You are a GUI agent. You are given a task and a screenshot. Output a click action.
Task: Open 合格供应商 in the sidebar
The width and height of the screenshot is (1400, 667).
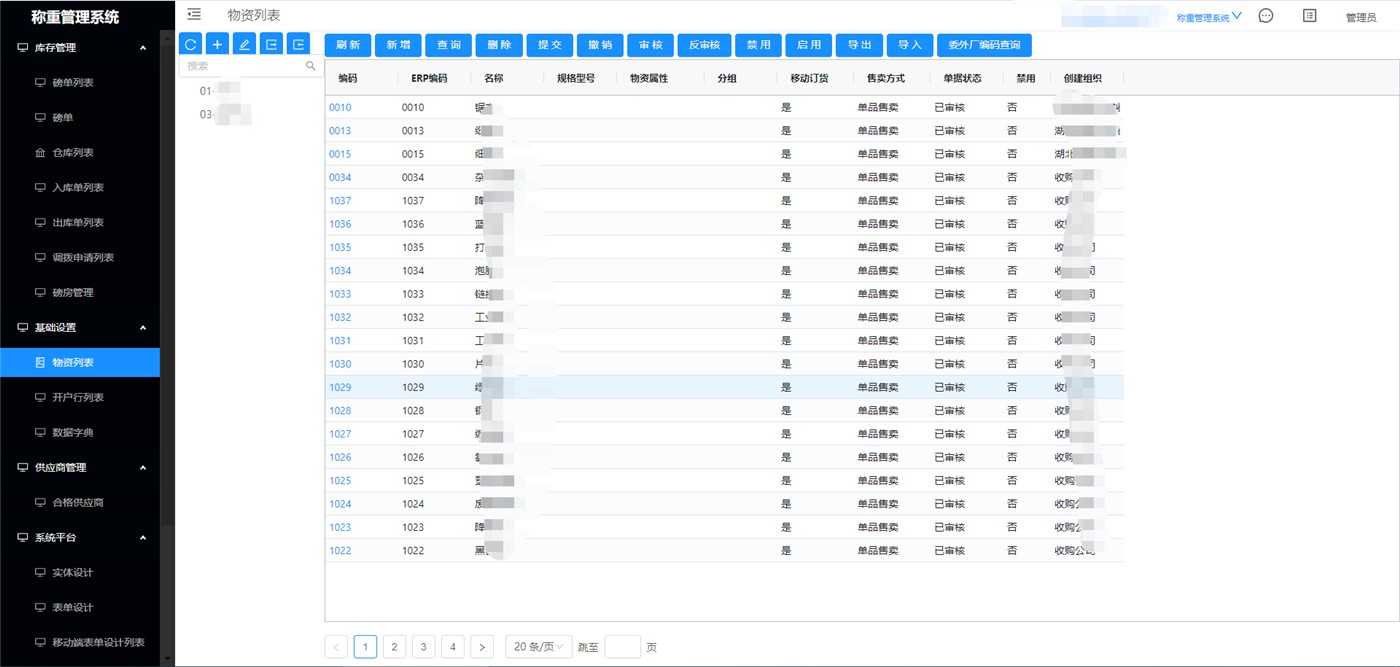pos(78,502)
